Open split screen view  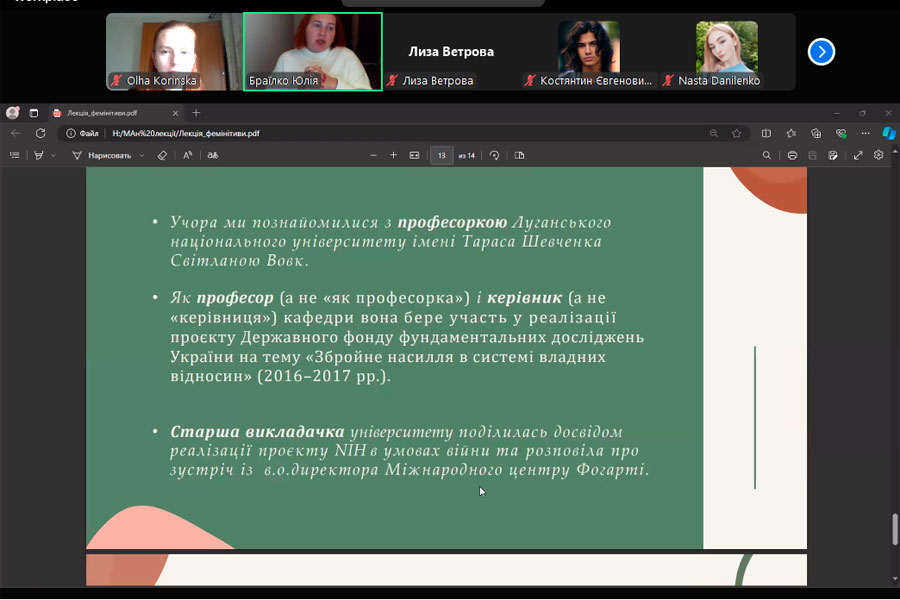[x=766, y=133]
